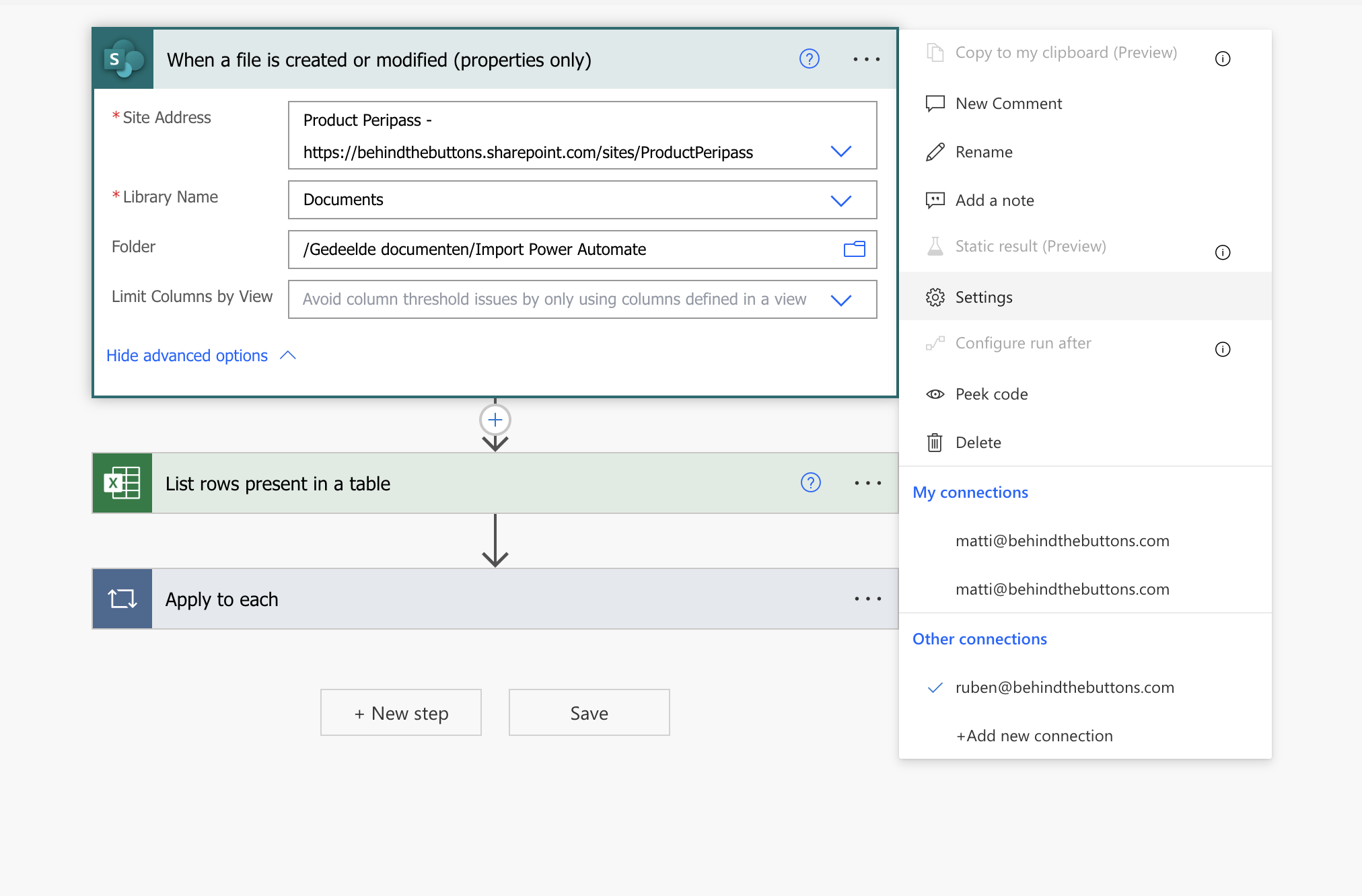
Task: Click the Rename pencil icon
Action: [x=935, y=152]
